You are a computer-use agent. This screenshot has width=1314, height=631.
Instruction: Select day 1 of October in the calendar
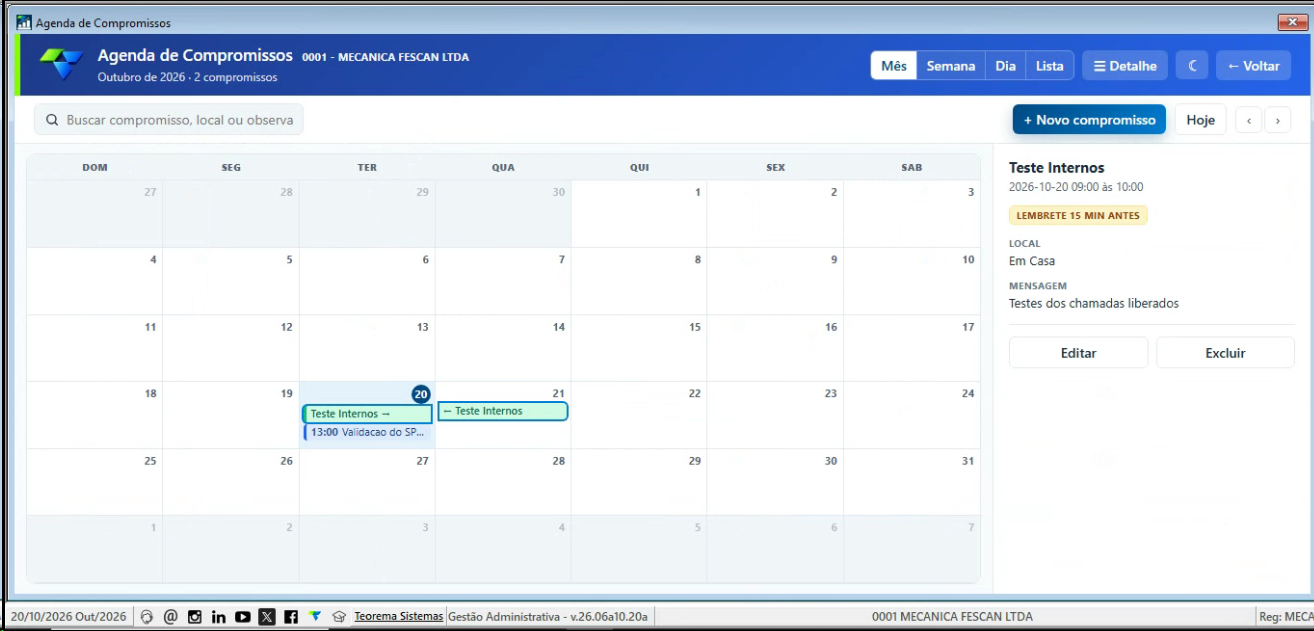click(x=639, y=214)
